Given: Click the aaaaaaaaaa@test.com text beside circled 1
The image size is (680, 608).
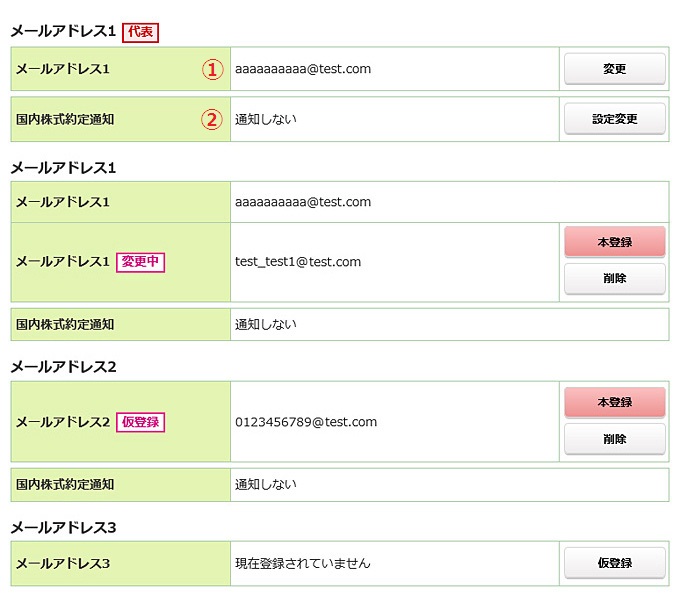Looking at the screenshot, I should coord(303,69).
